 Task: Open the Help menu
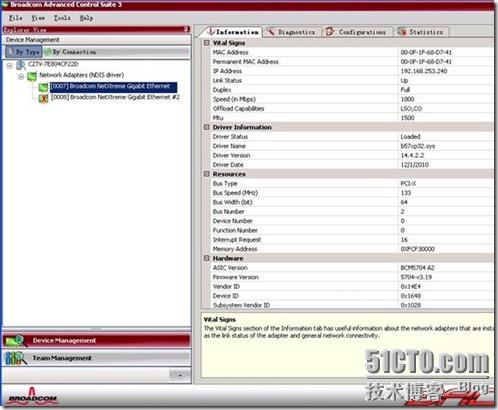(86, 18)
